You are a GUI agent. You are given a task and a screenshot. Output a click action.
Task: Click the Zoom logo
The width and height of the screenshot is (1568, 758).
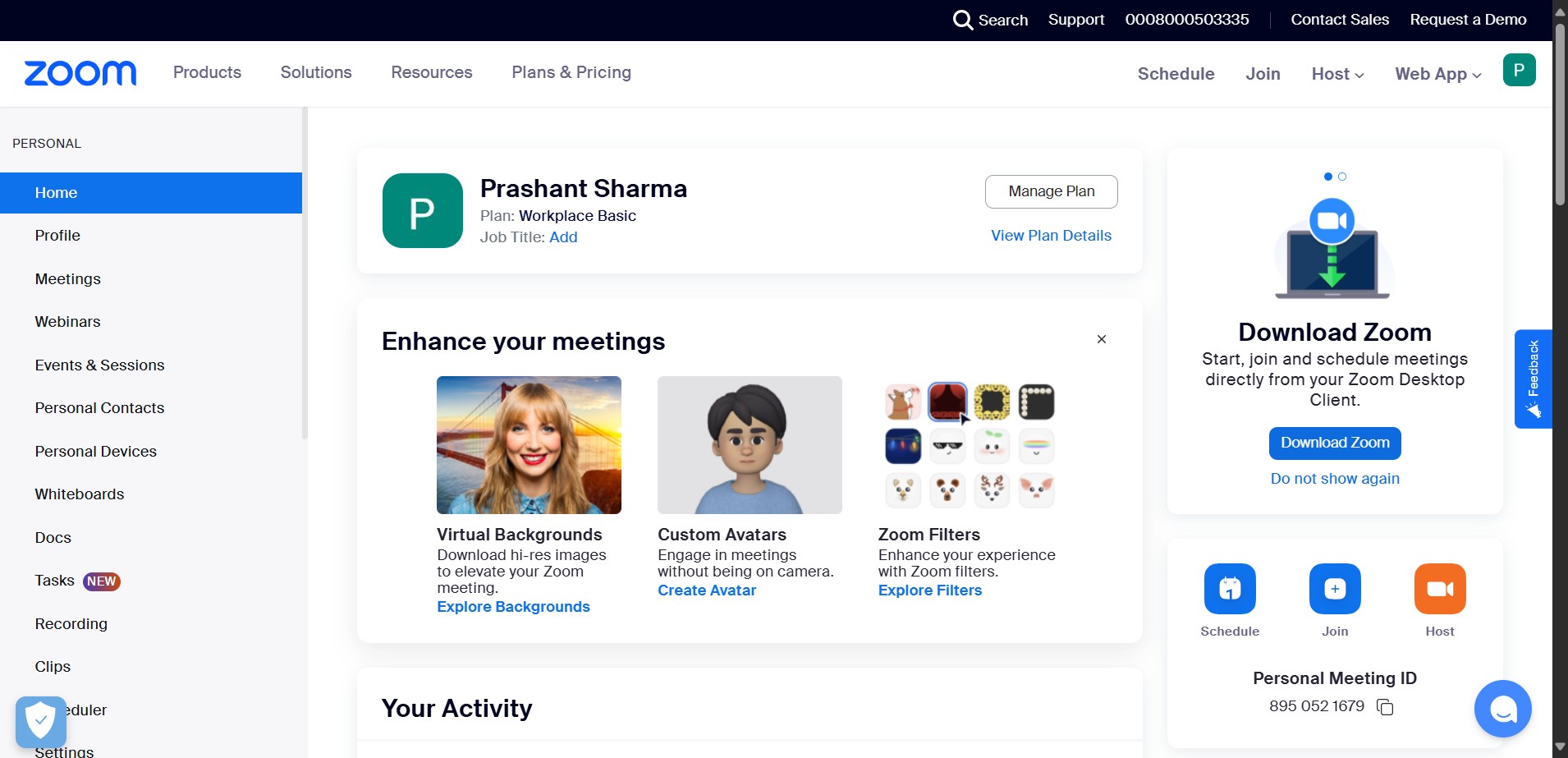80,73
